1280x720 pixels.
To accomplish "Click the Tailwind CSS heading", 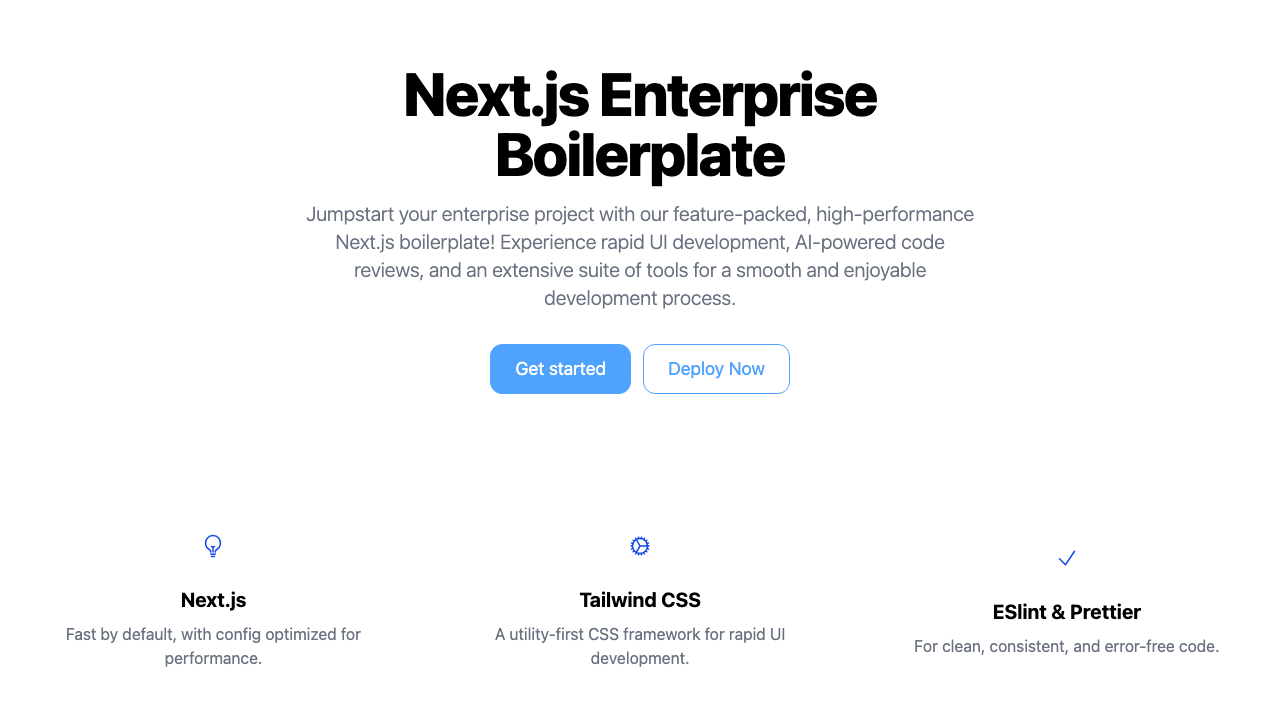I will [640, 600].
